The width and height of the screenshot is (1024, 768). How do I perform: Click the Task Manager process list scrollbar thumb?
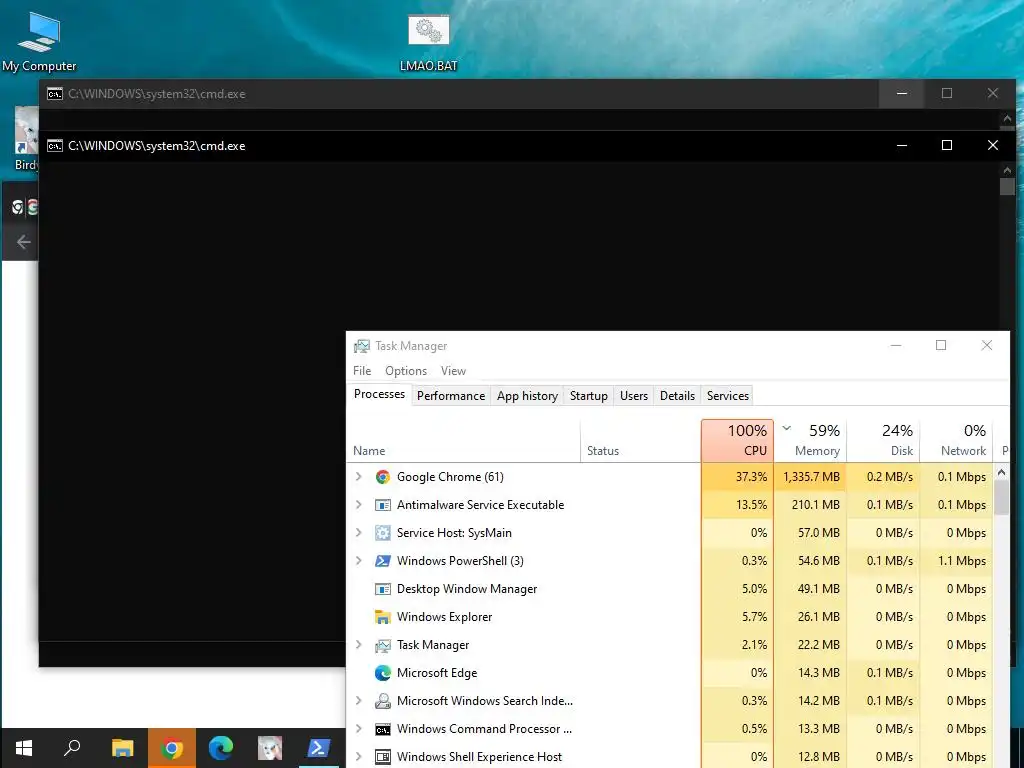pos(1001,498)
